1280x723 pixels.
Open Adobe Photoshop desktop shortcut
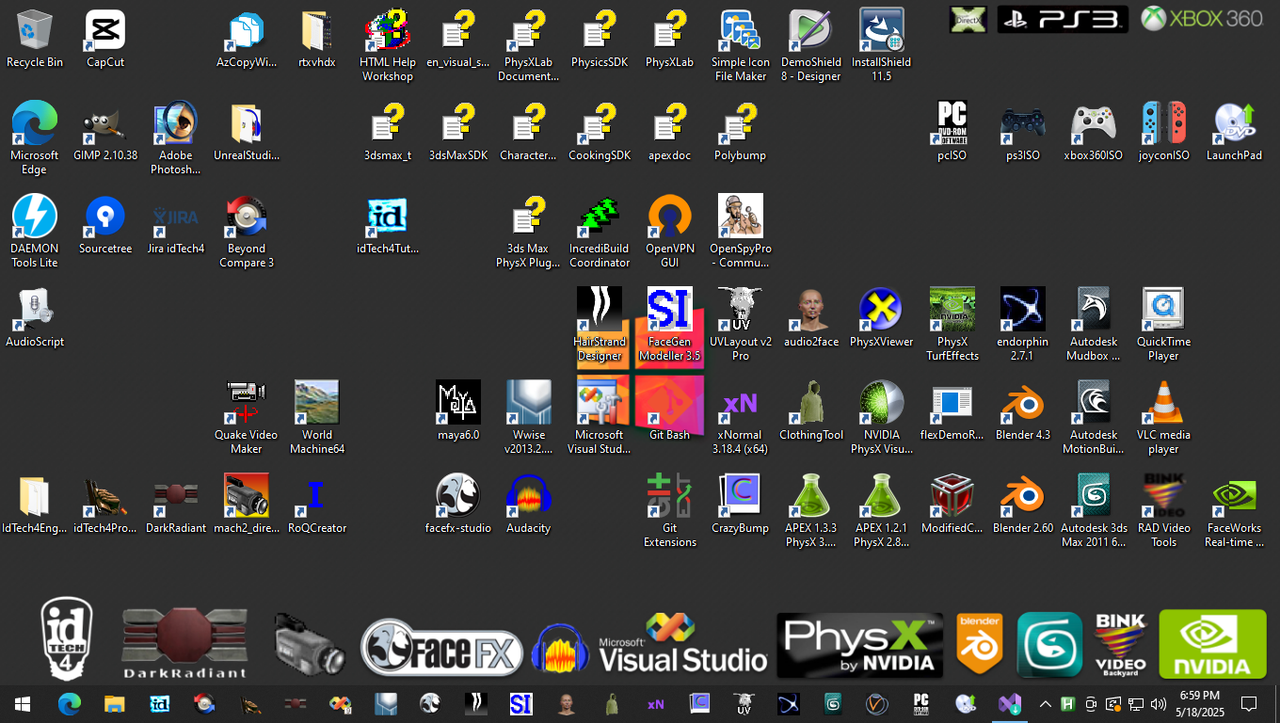pos(175,139)
